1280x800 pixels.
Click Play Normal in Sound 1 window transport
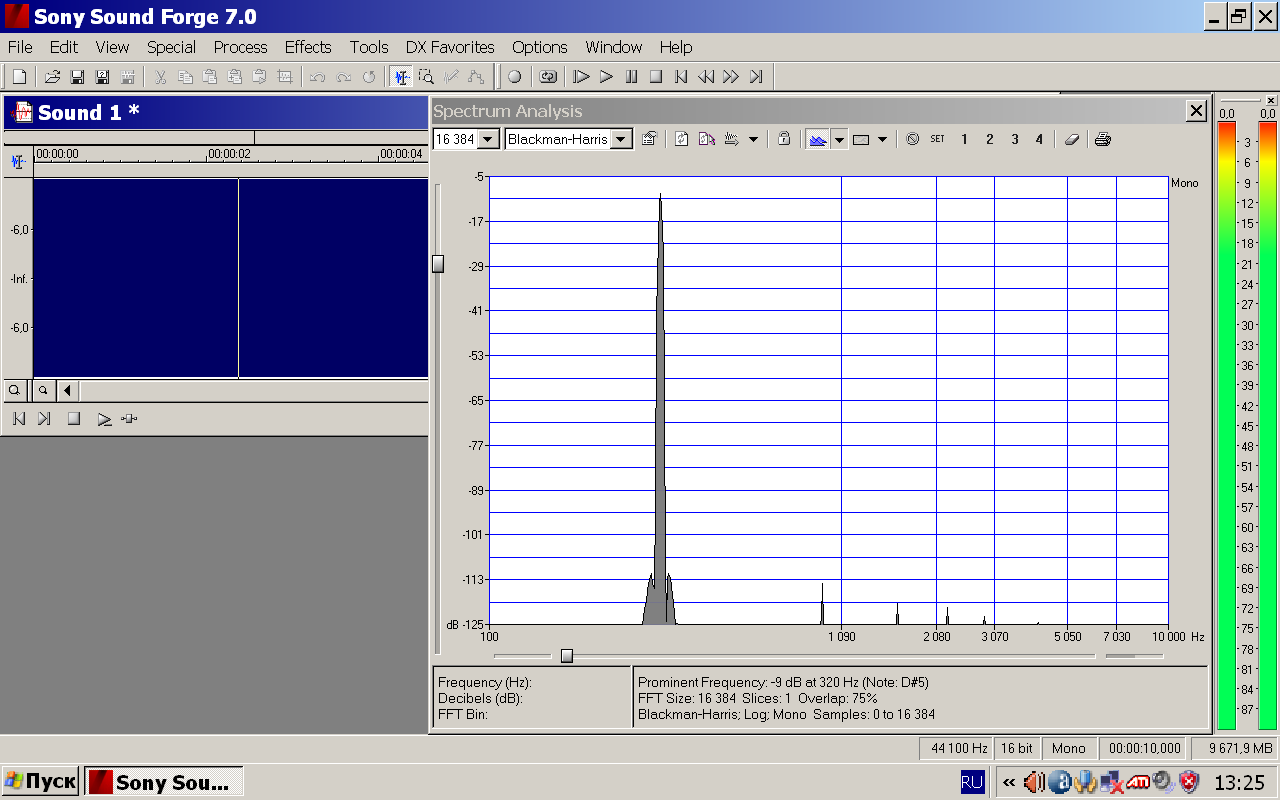(104, 419)
